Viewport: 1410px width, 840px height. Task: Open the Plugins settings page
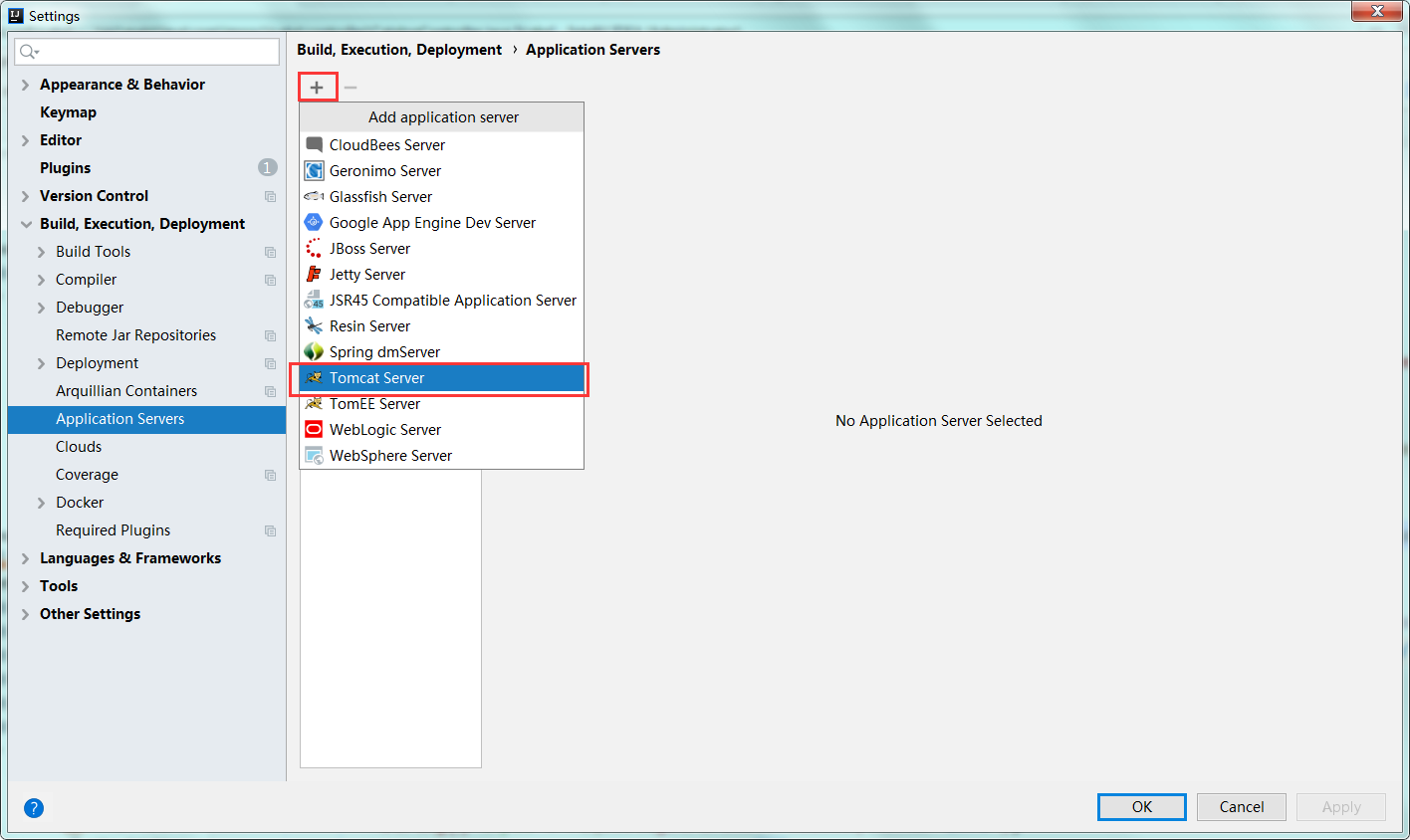pos(65,168)
